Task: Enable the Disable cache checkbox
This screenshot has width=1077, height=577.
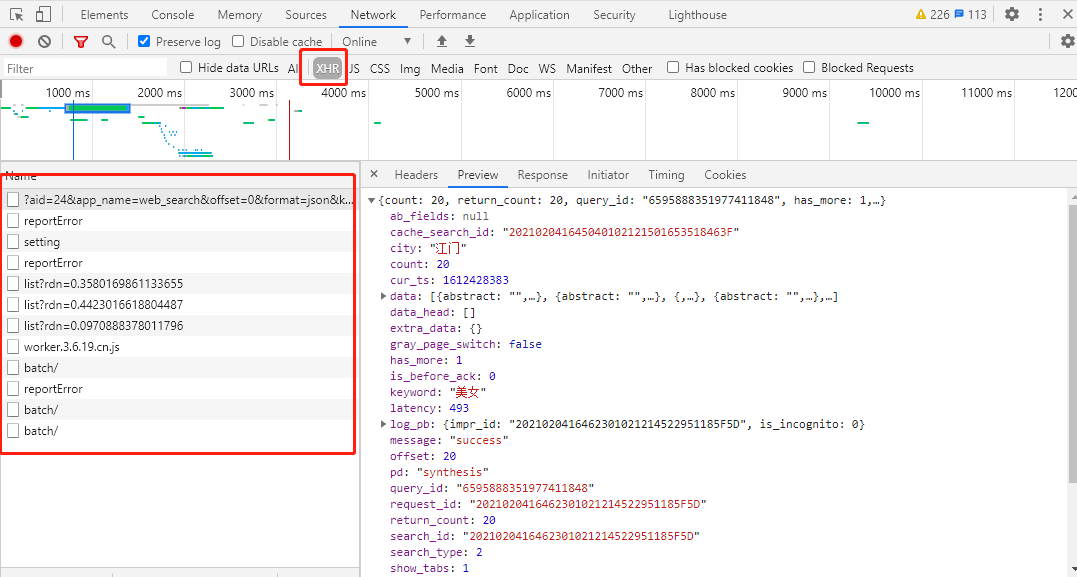Action: [238, 41]
